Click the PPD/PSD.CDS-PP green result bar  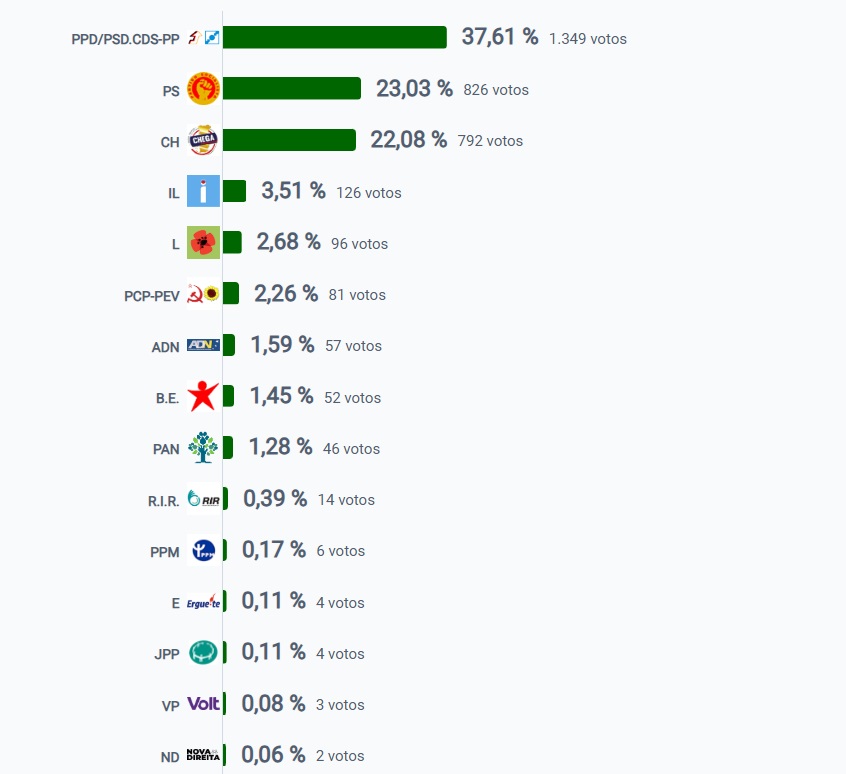[x=335, y=37]
